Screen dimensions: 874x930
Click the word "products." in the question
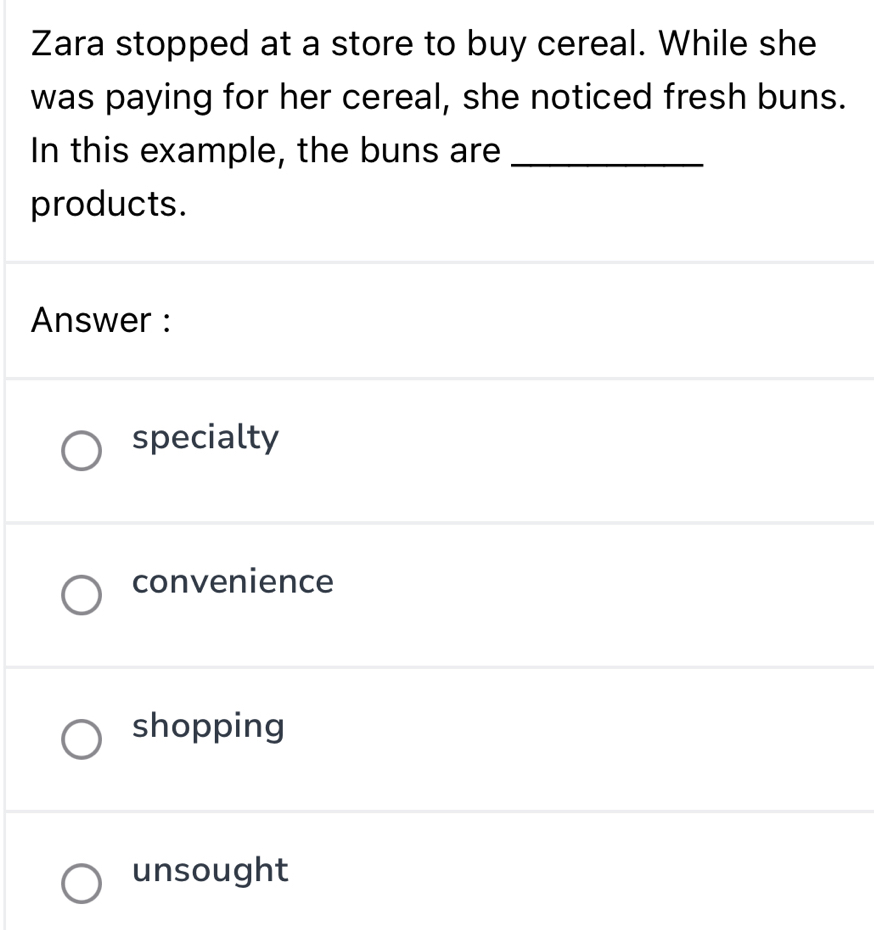[110, 204]
